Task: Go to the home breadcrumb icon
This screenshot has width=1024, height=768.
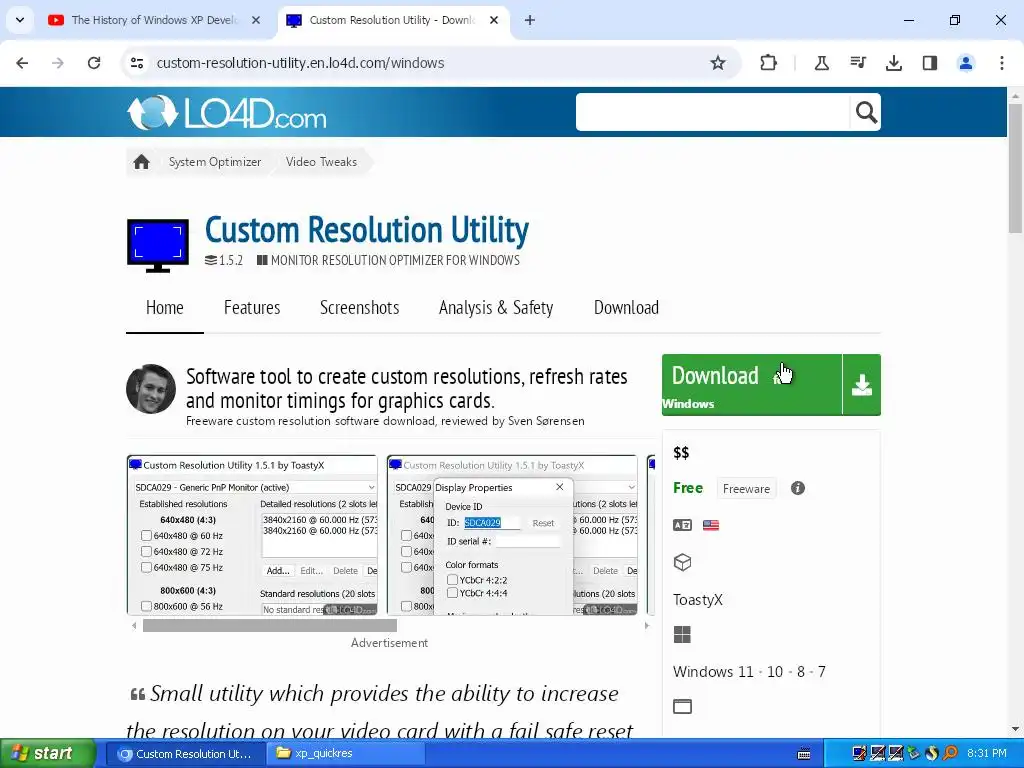Action: tap(141, 162)
